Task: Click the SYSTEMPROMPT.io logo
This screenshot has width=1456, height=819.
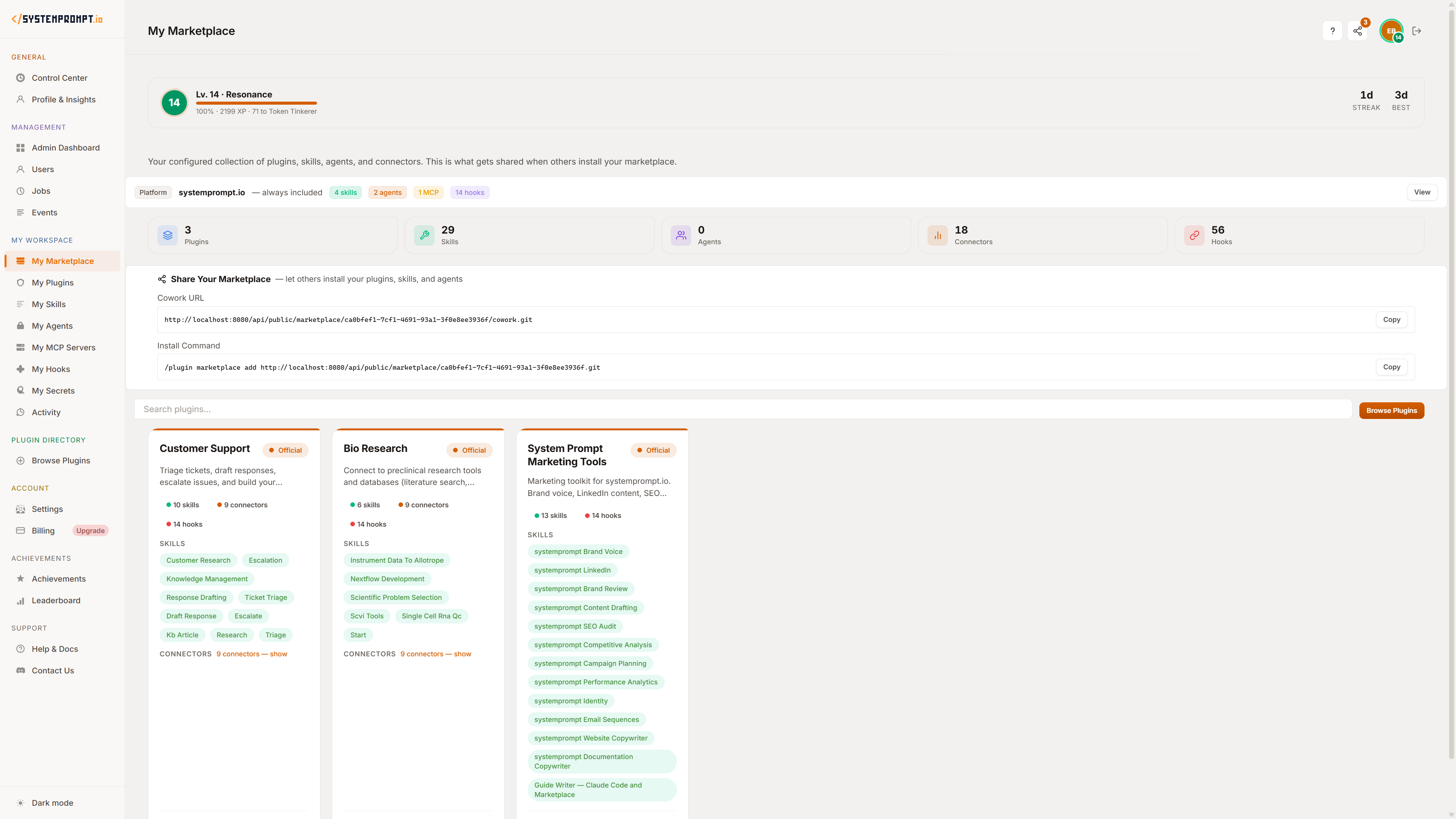Action: (57, 18)
